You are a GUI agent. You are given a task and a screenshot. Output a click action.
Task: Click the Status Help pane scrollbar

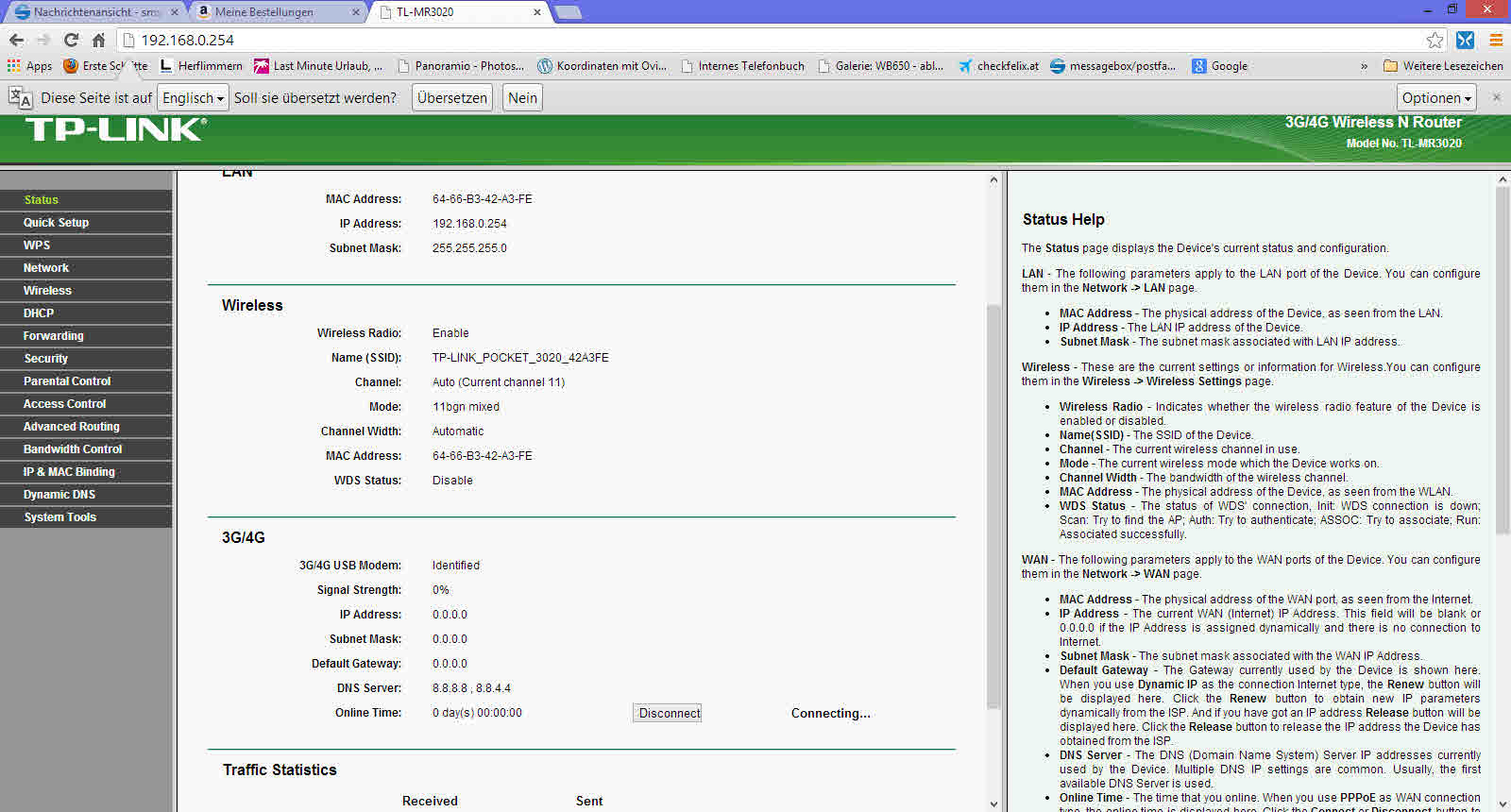1503,361
